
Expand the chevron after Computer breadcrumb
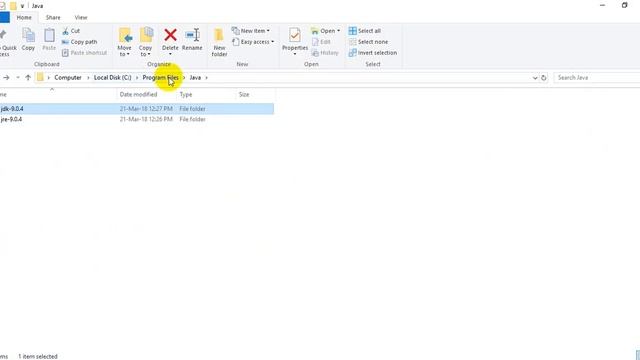(x=88, y=78)
